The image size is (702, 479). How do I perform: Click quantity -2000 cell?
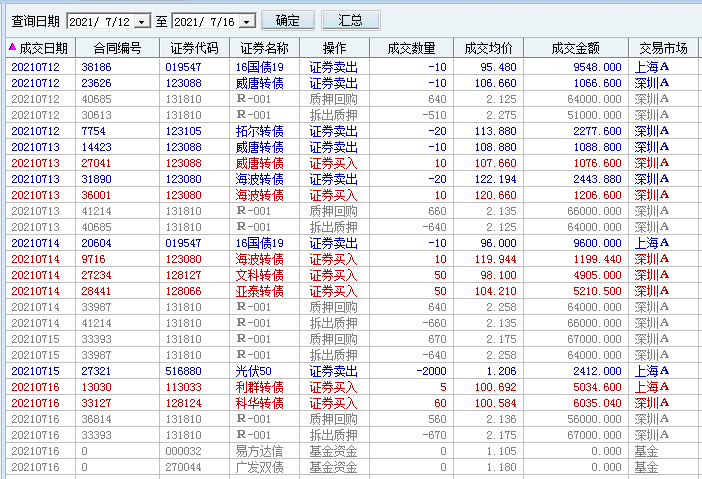coord(431,371)
